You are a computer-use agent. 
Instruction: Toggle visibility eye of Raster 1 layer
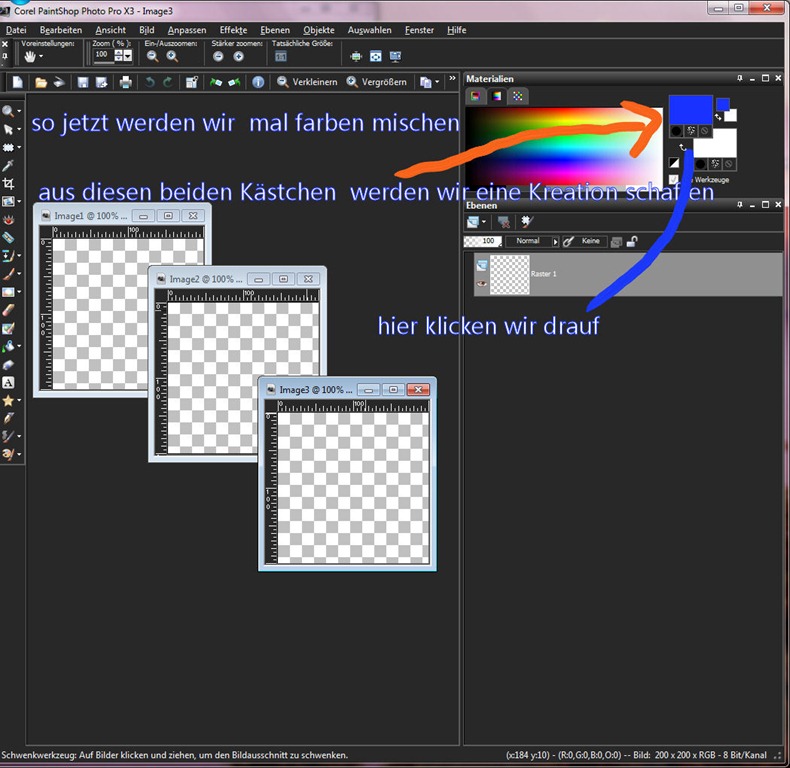(482, 283)
